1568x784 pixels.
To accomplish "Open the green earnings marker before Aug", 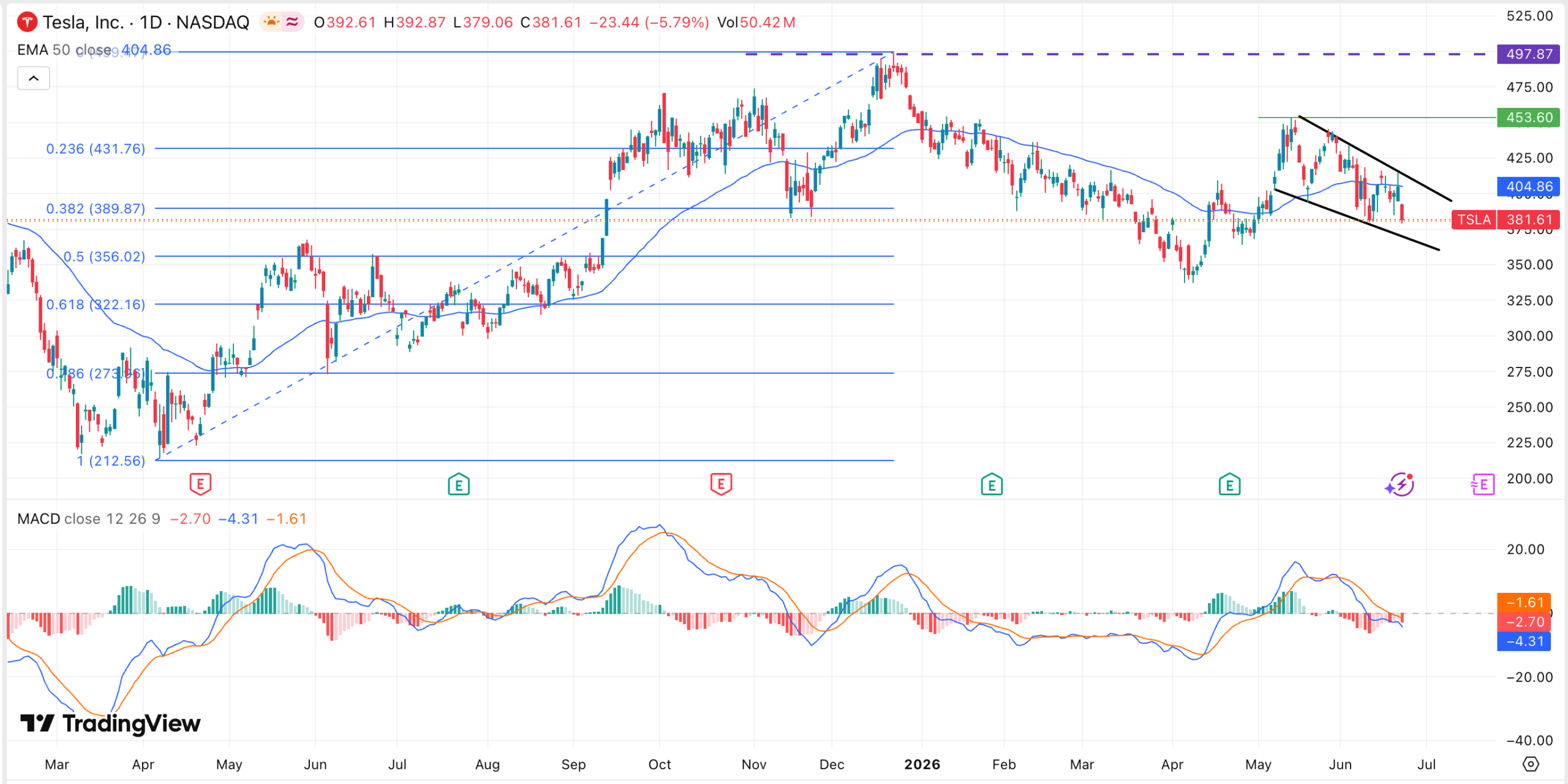I will [x=459, y=484].
